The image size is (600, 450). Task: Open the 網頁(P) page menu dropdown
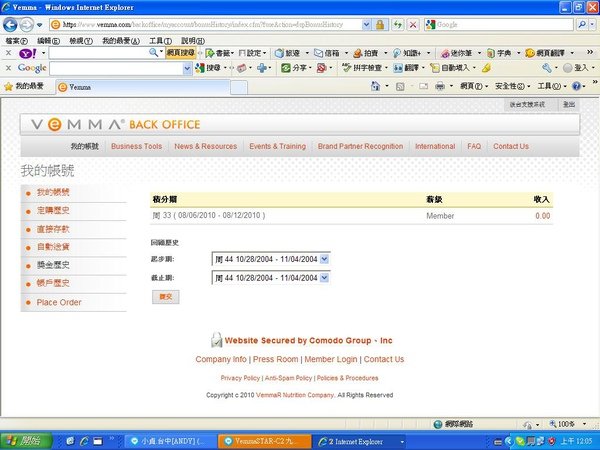[x=474, y=86]
